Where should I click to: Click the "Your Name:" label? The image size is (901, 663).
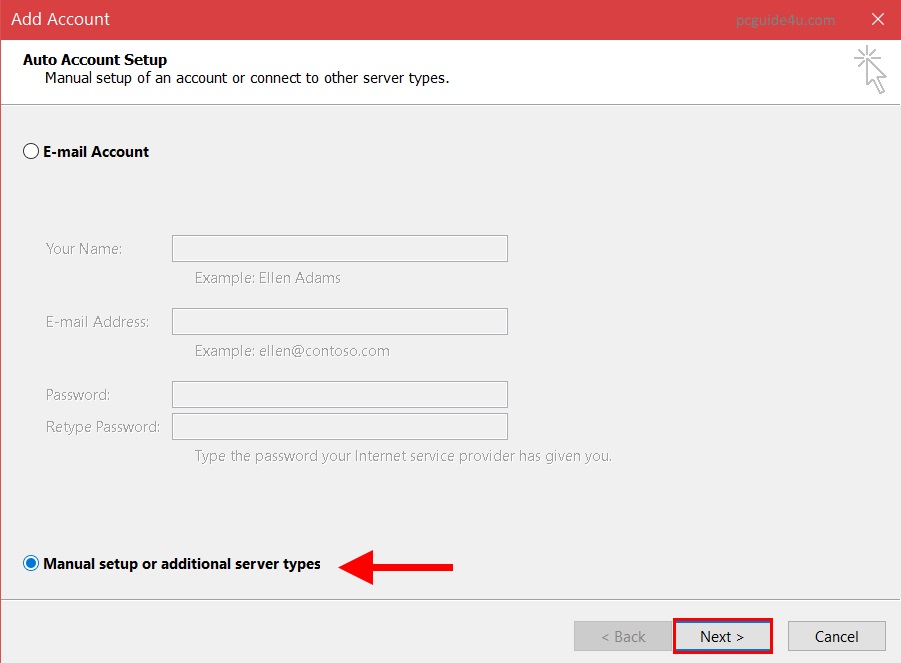(84, 248)
